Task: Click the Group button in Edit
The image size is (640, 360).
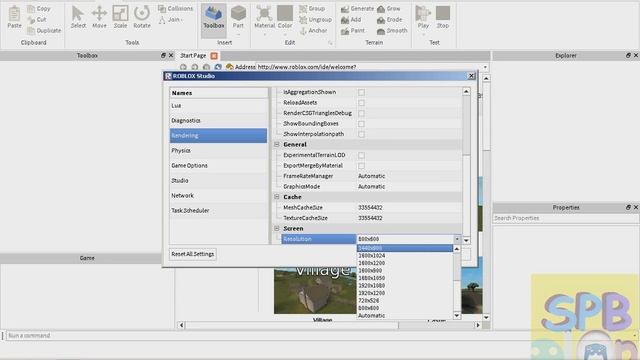Action: (312, 9)
